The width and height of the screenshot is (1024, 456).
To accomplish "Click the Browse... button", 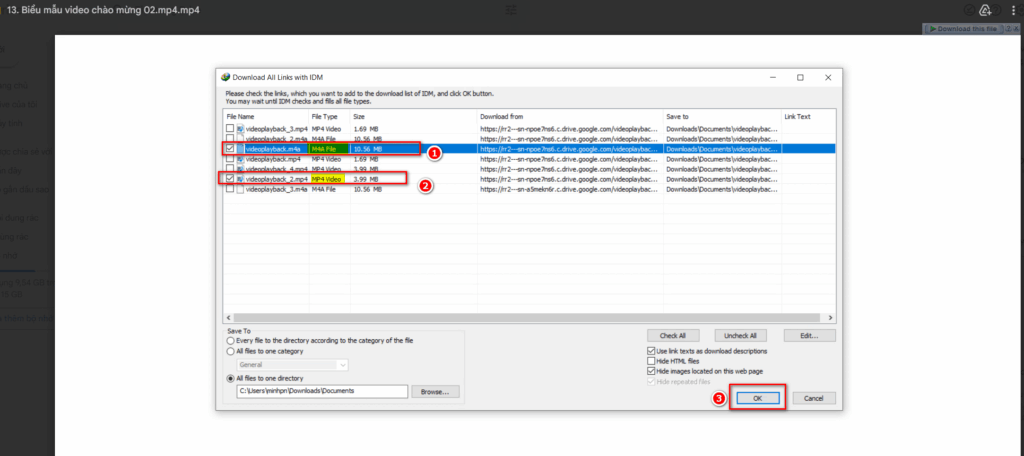I will tap(436, 392).
